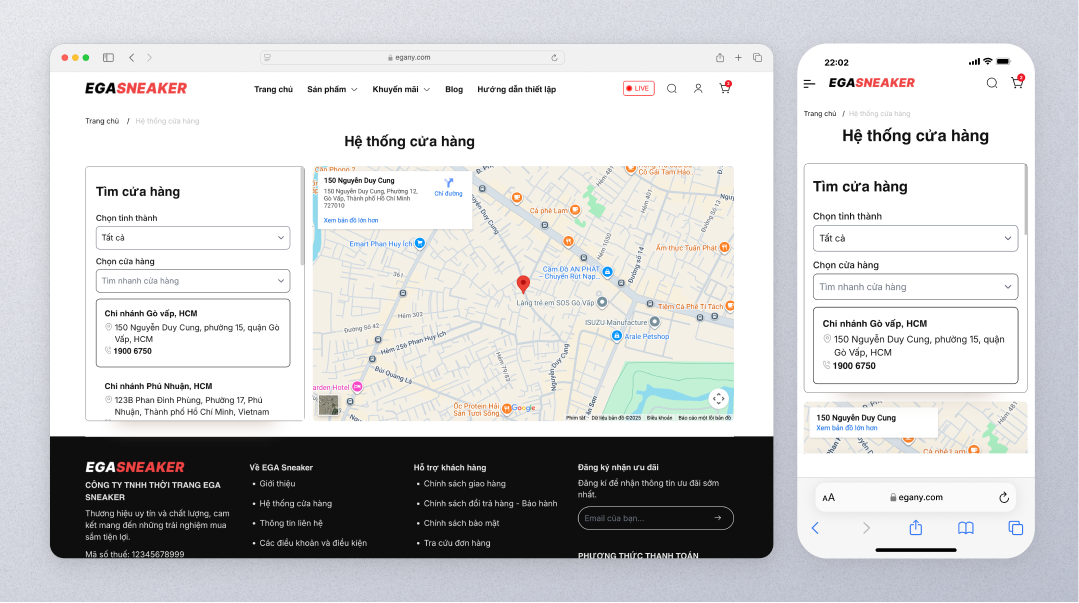This screenshot has width=1079, height=603.
Task: Tap the mobile Safari share icon
Action: [915, 528]
